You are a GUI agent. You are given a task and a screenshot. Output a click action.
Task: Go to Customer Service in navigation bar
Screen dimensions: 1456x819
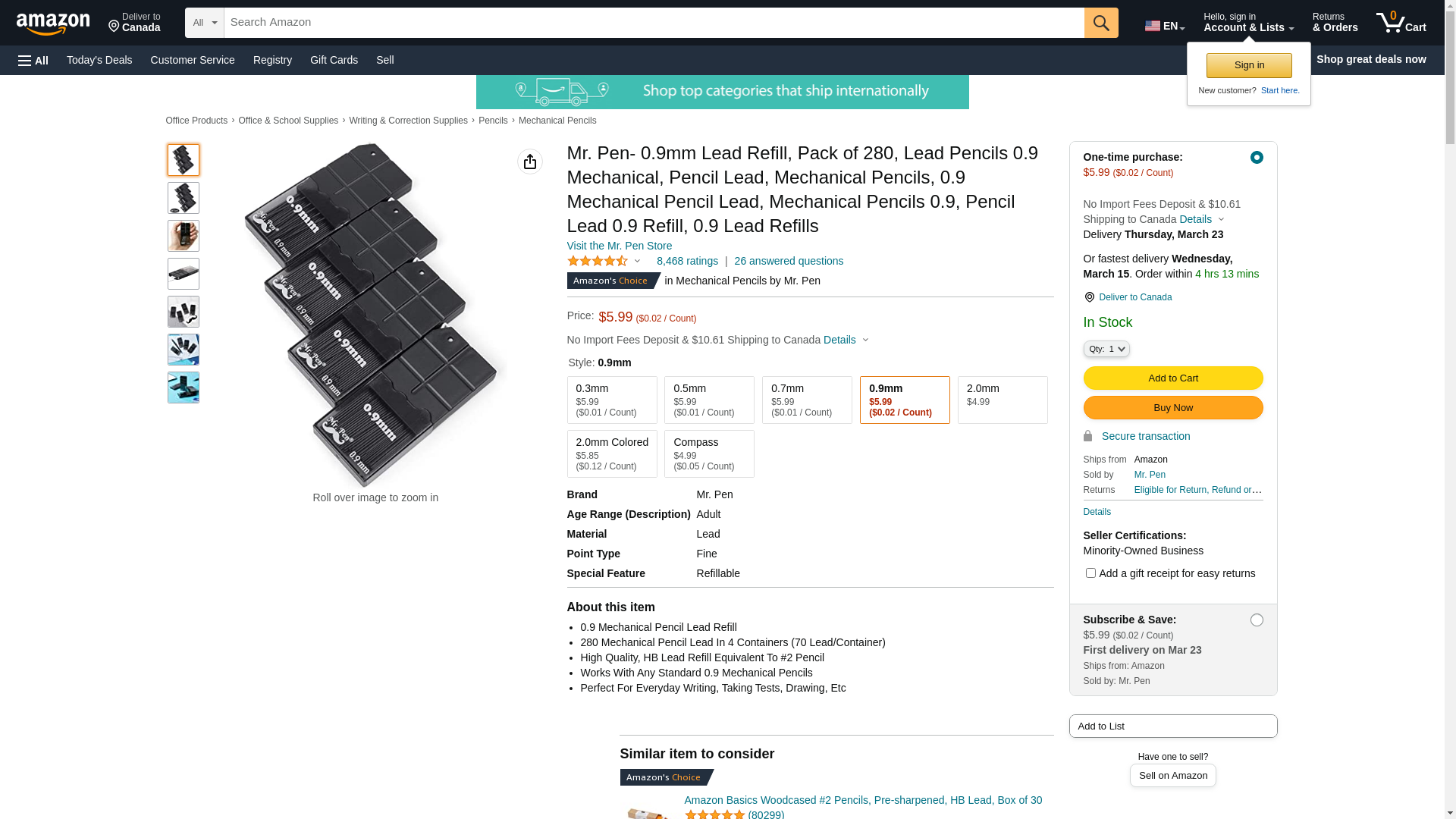tap(193, 60)
